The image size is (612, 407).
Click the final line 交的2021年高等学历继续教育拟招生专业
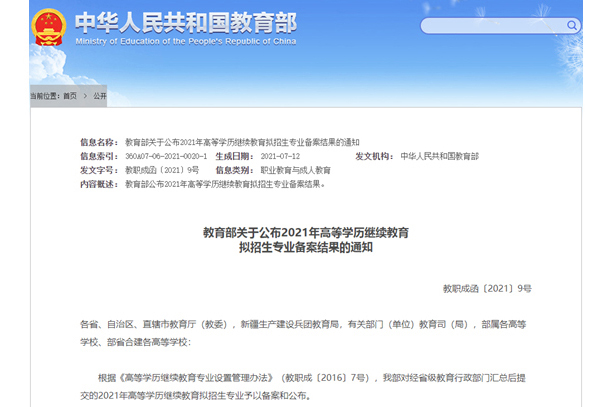196,396
